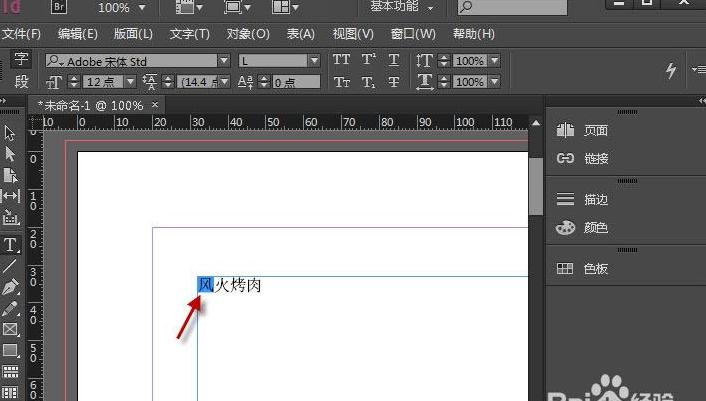Open the 窗口(W) menu

point(413,34)
